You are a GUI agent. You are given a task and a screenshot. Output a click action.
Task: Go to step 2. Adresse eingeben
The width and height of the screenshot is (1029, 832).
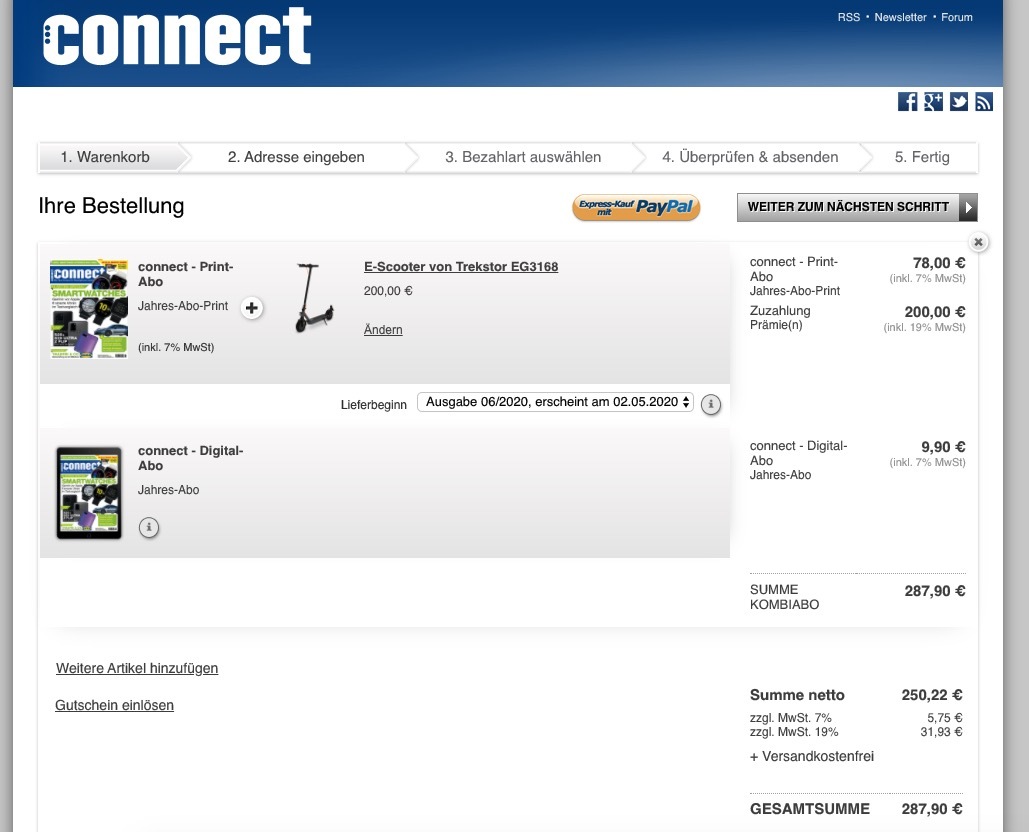tap(296, 157)
